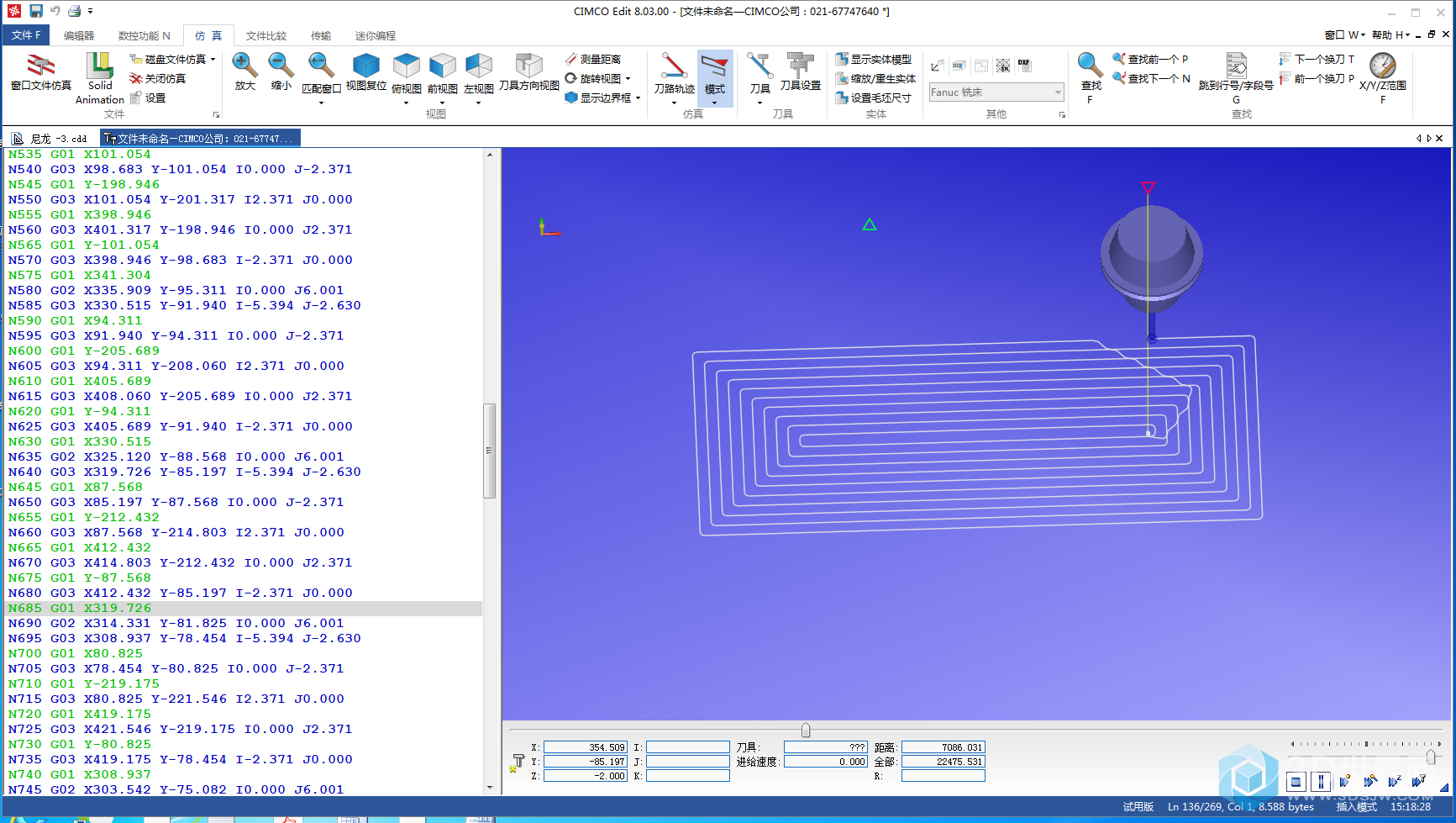This screenshot has width=1456, height=823.
Task: Print using the printer icon
Action: click(x=74, y=11)
